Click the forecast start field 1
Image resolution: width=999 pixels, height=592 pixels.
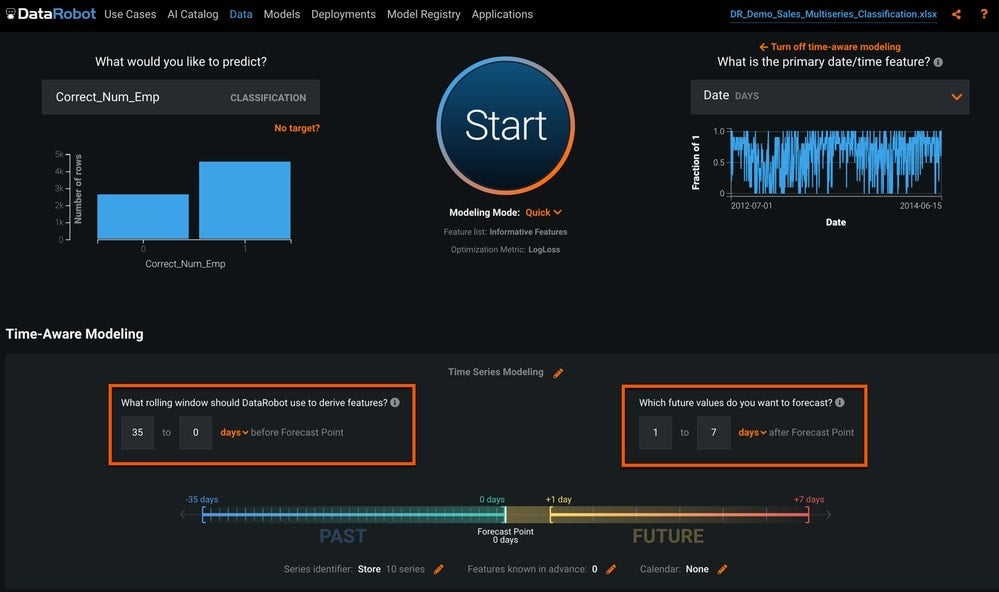point(655,432)
